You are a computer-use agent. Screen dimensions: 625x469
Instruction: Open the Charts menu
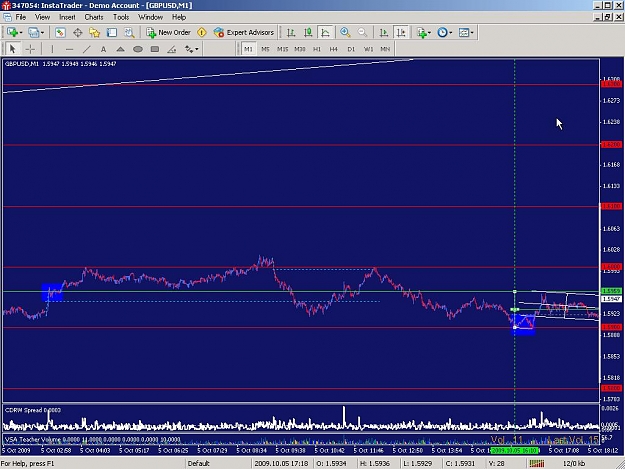click(x=94, y=17)
